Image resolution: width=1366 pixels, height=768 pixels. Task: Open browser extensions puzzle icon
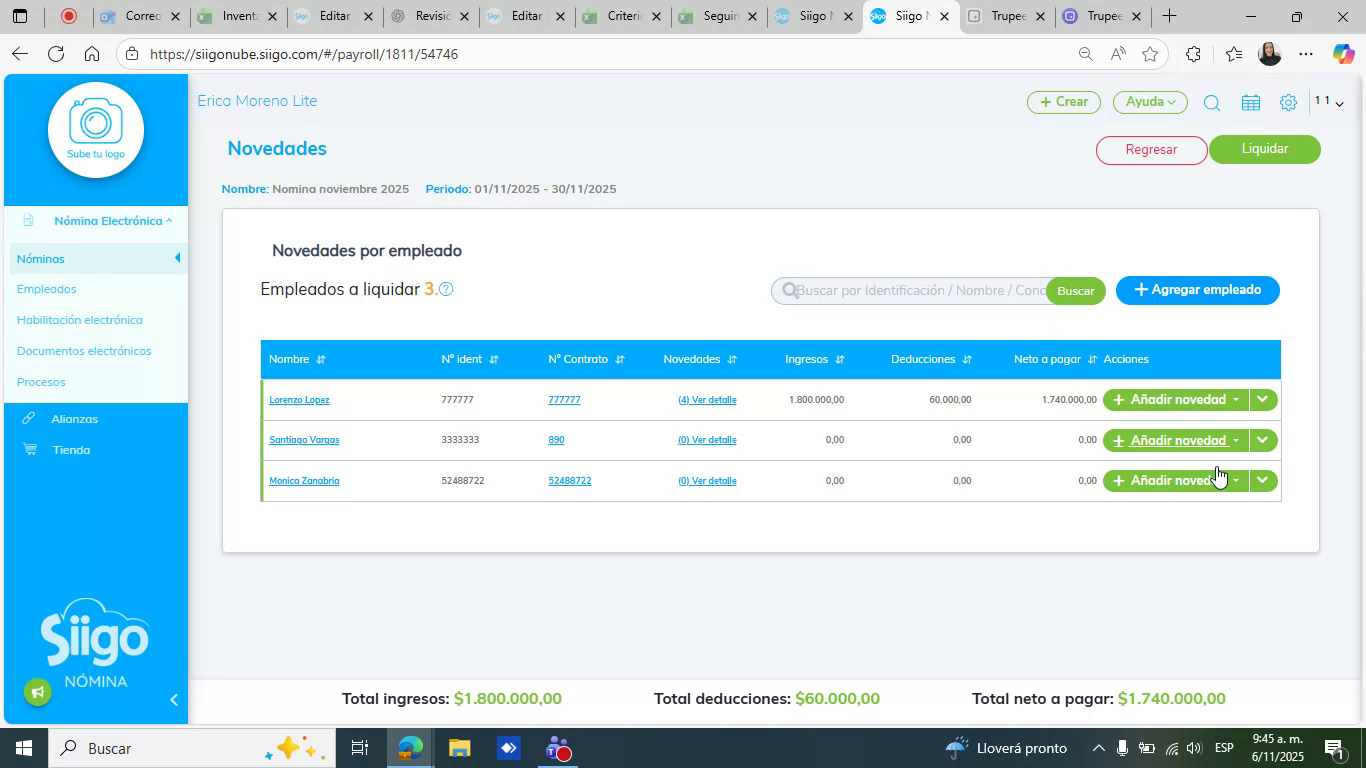point(1193,54)
